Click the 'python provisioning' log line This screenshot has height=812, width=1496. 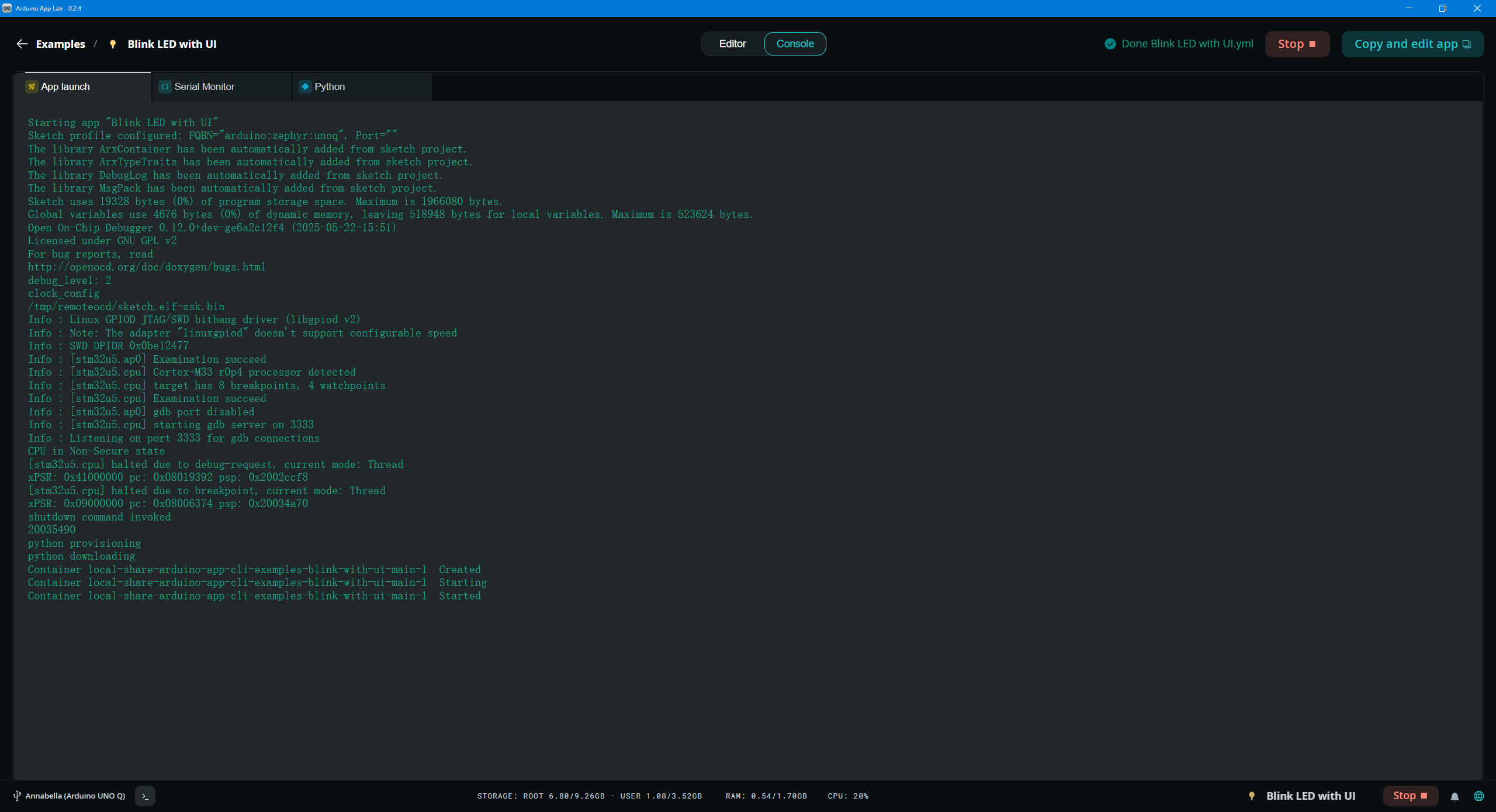pos(84,543)
